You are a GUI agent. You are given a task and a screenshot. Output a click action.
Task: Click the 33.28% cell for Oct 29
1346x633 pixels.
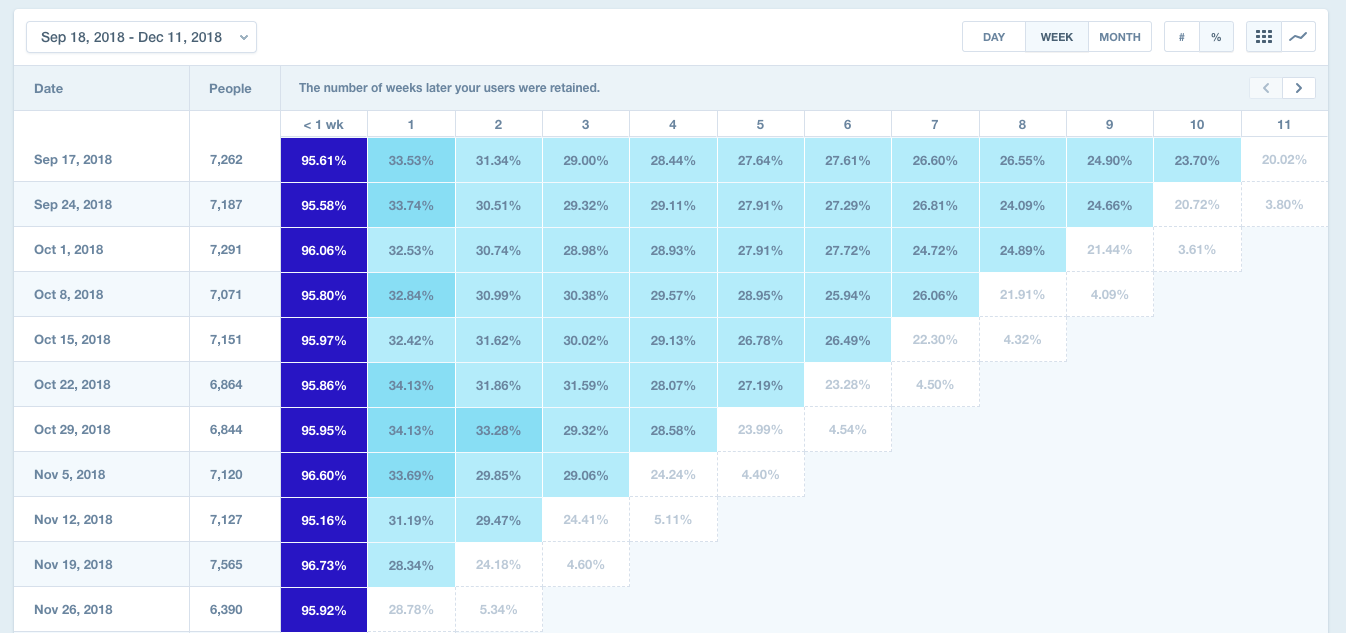coord(498,429)
